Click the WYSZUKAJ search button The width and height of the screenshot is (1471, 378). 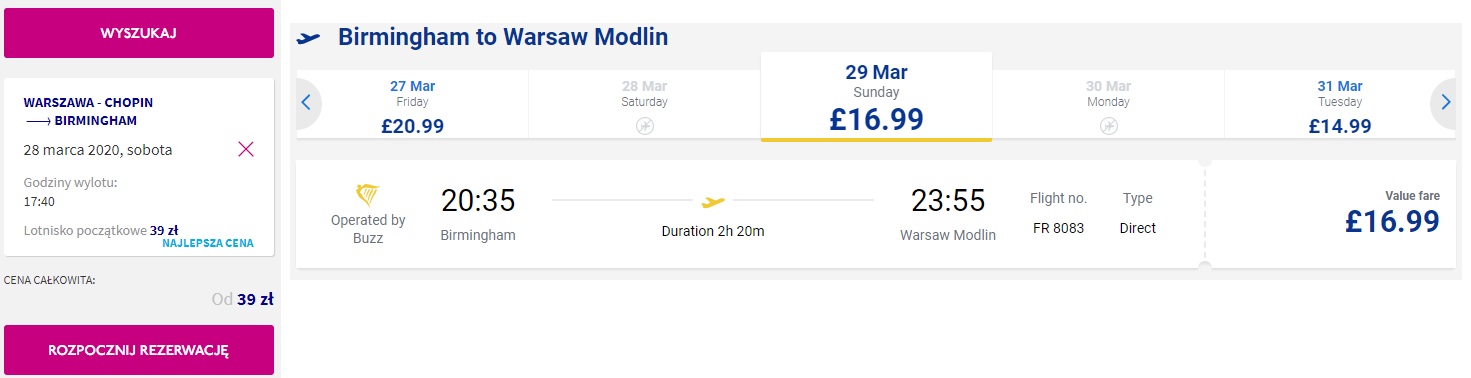(139, 33)
